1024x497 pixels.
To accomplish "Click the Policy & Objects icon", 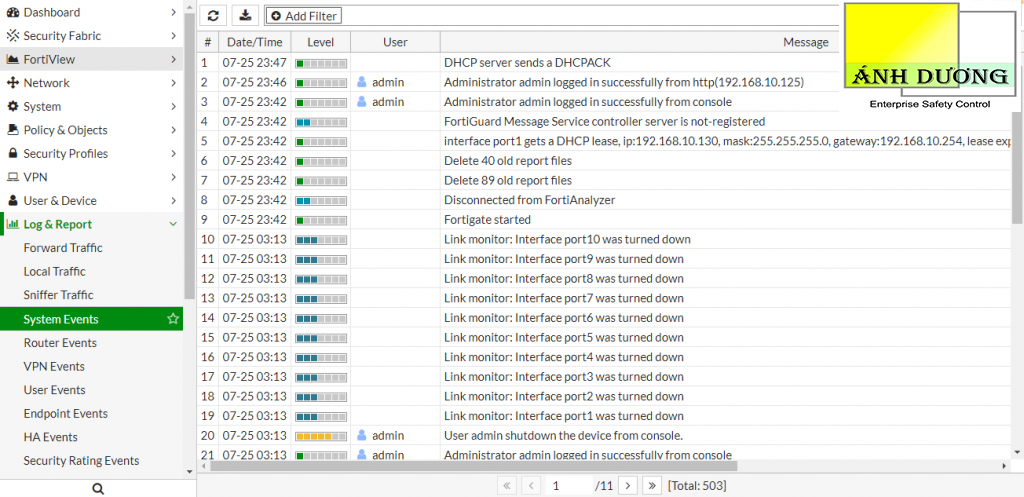I will click(x=12, y=130).
